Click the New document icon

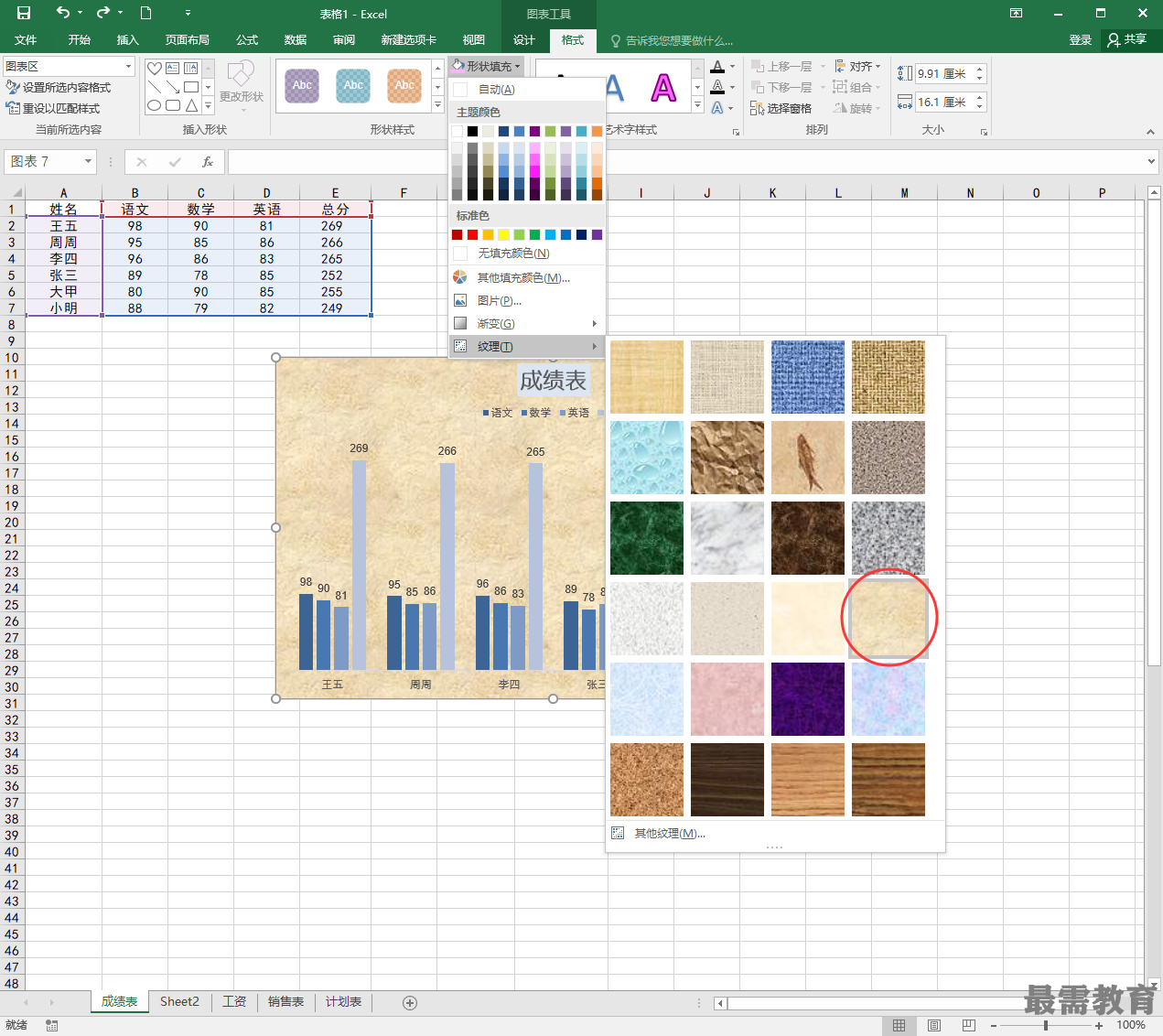(x=145, y=13)
